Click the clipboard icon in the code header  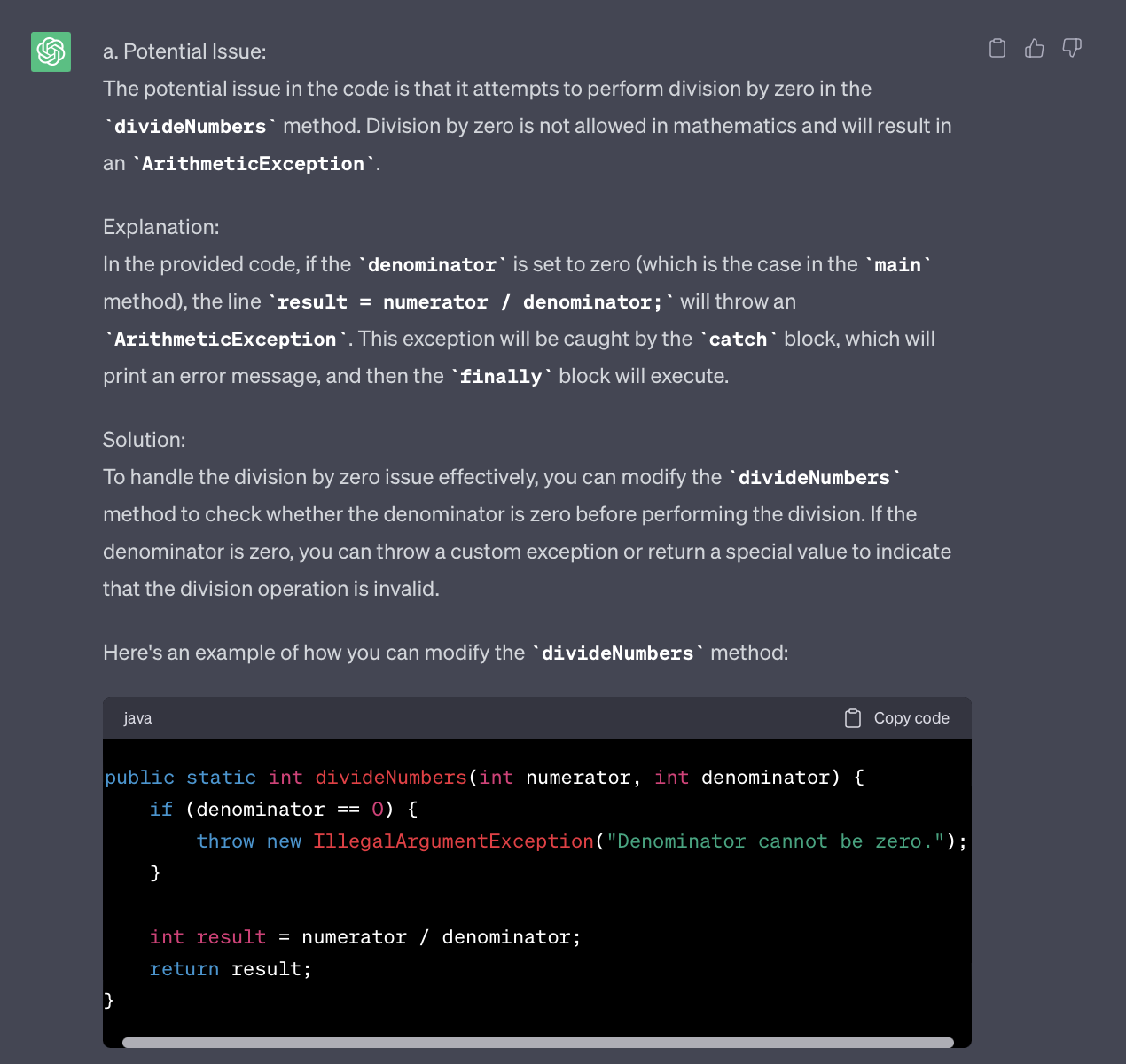click(853, 718)
